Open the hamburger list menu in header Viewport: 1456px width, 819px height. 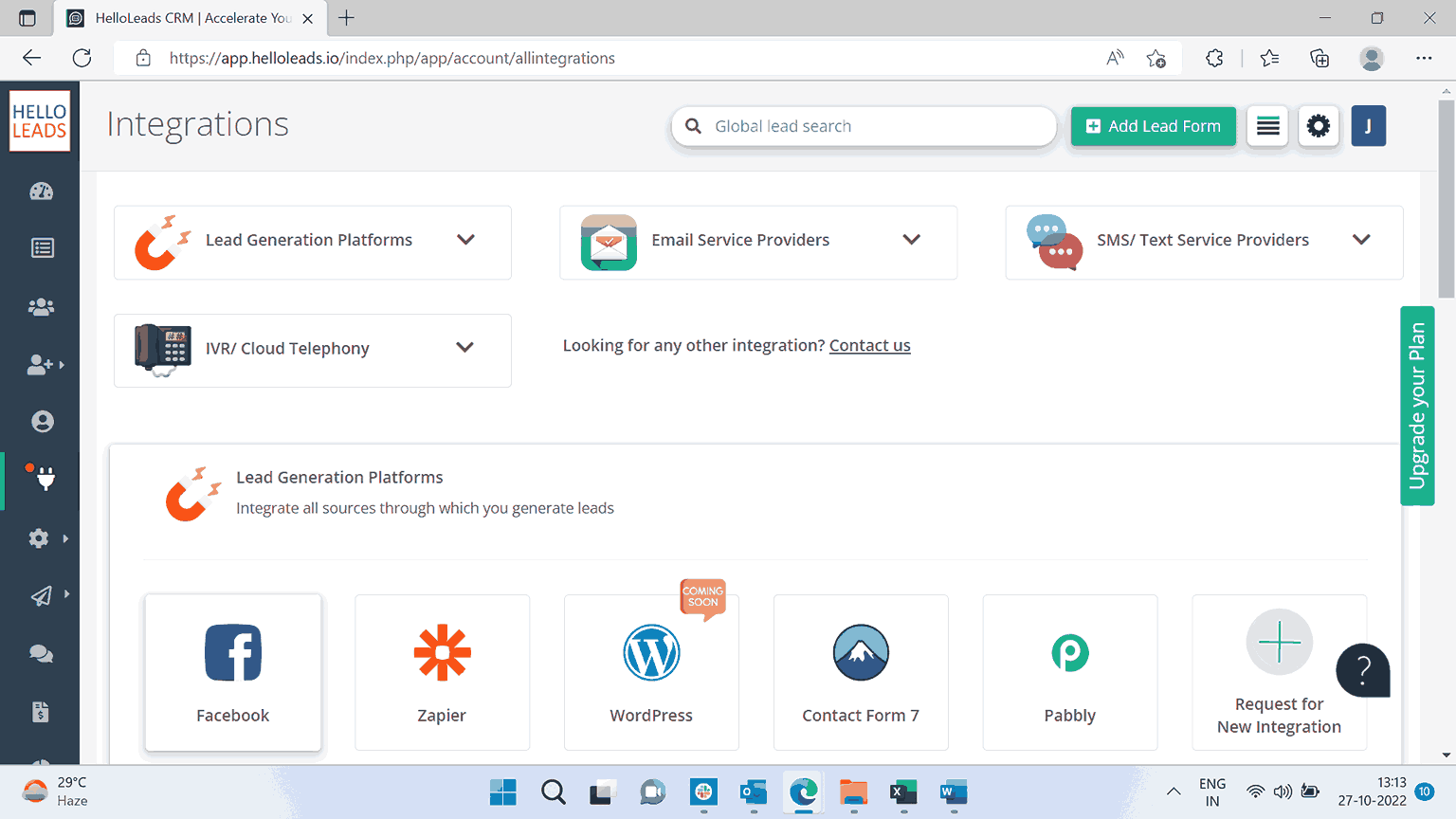coord(1267,126)
